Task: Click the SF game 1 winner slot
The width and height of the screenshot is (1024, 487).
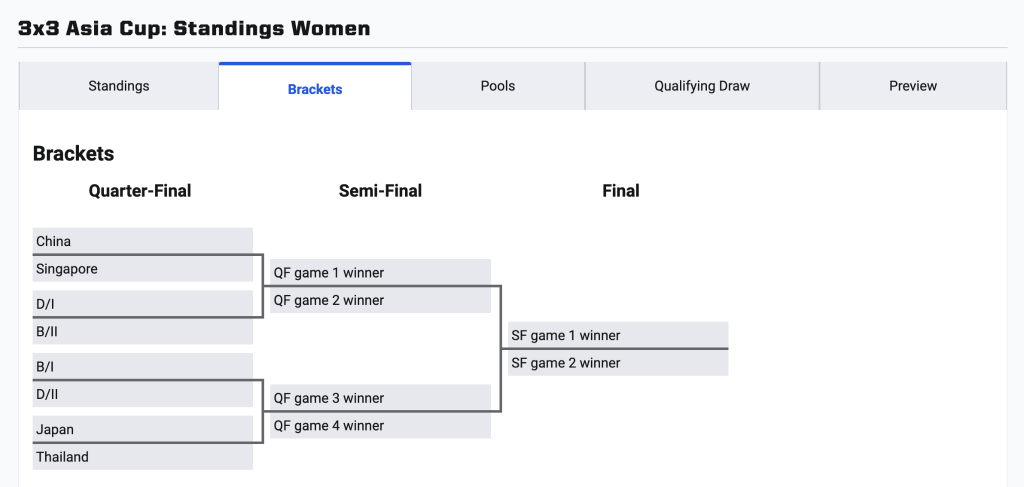Action: pos(618,336)
